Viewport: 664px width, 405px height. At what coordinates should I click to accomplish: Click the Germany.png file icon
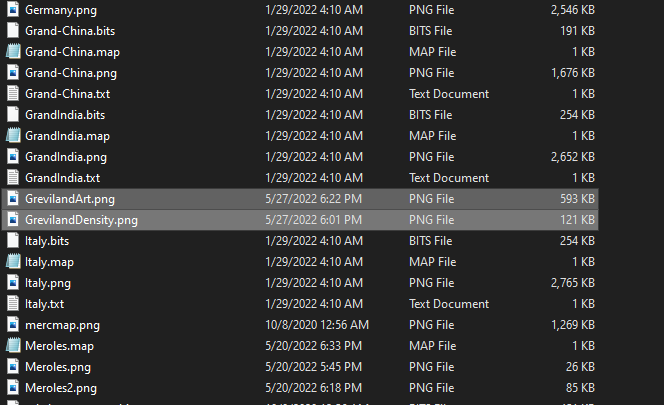click(13, 9)
